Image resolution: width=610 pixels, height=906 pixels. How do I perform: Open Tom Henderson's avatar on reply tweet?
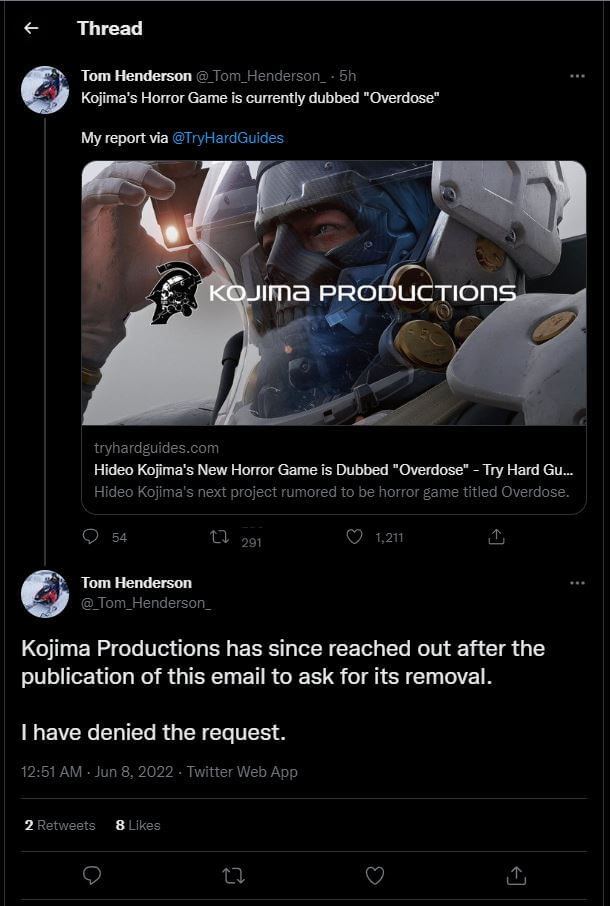[45, 594]
